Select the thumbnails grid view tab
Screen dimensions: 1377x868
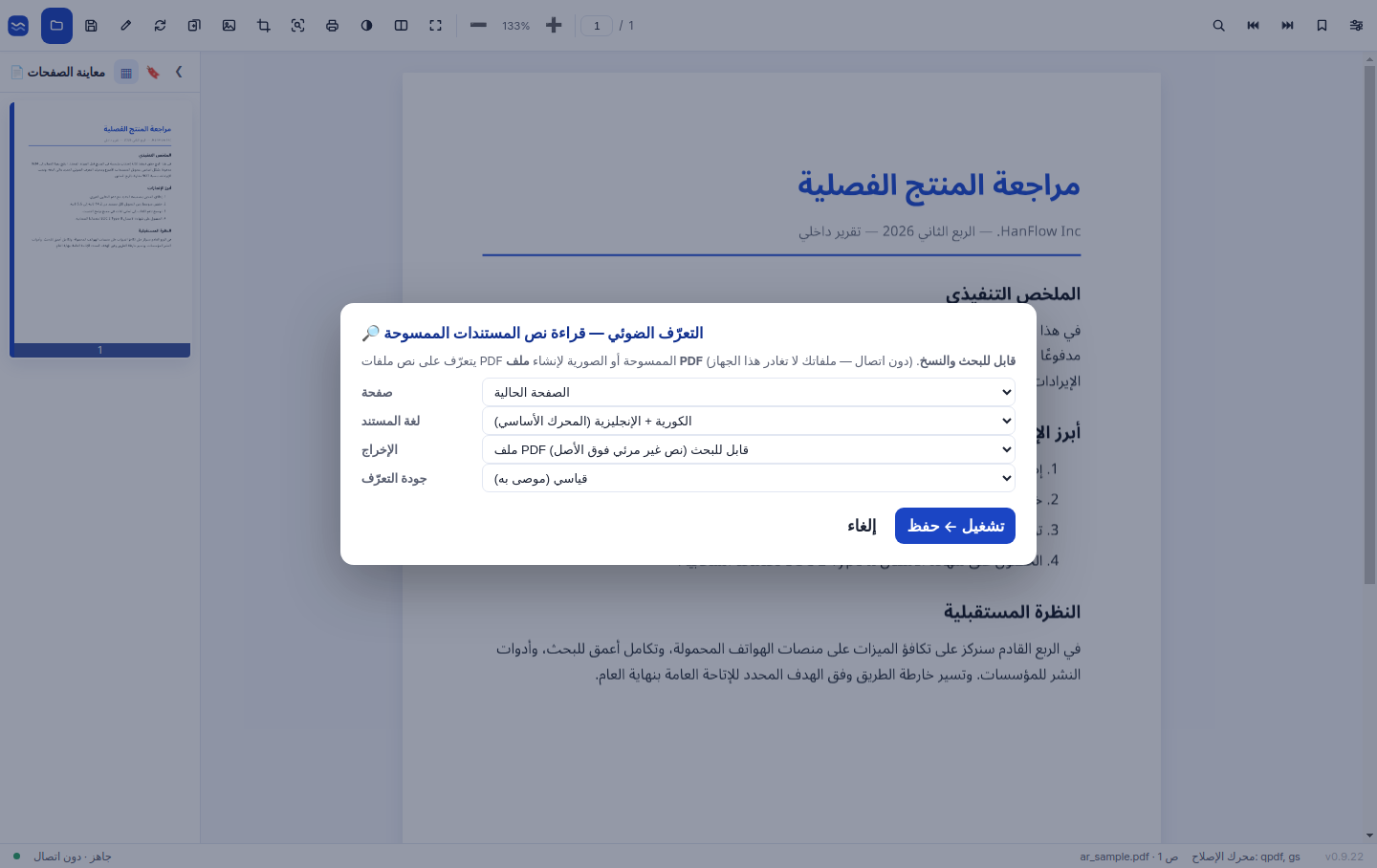pyautogui.click(x=126, y=72)
